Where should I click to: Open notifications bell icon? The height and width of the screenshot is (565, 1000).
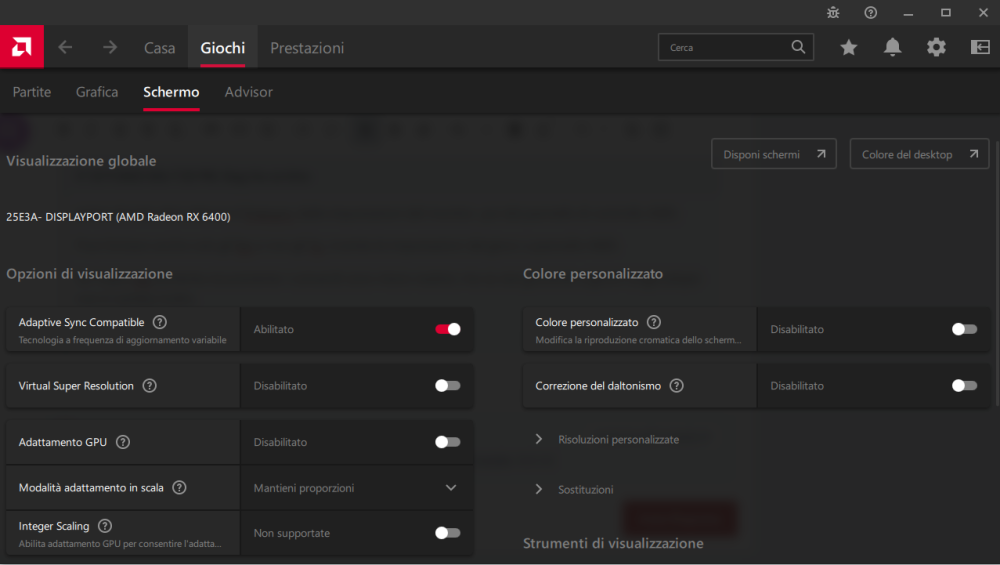coord(892,47)
